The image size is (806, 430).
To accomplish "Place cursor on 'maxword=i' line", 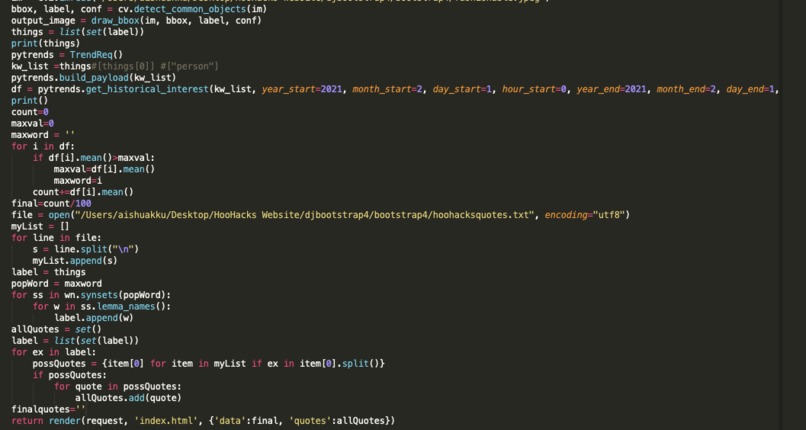I will tap(78, 180).
